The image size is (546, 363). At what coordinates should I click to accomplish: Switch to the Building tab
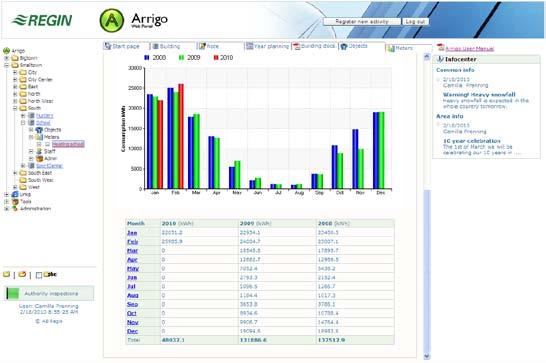(x=170, y=46)
